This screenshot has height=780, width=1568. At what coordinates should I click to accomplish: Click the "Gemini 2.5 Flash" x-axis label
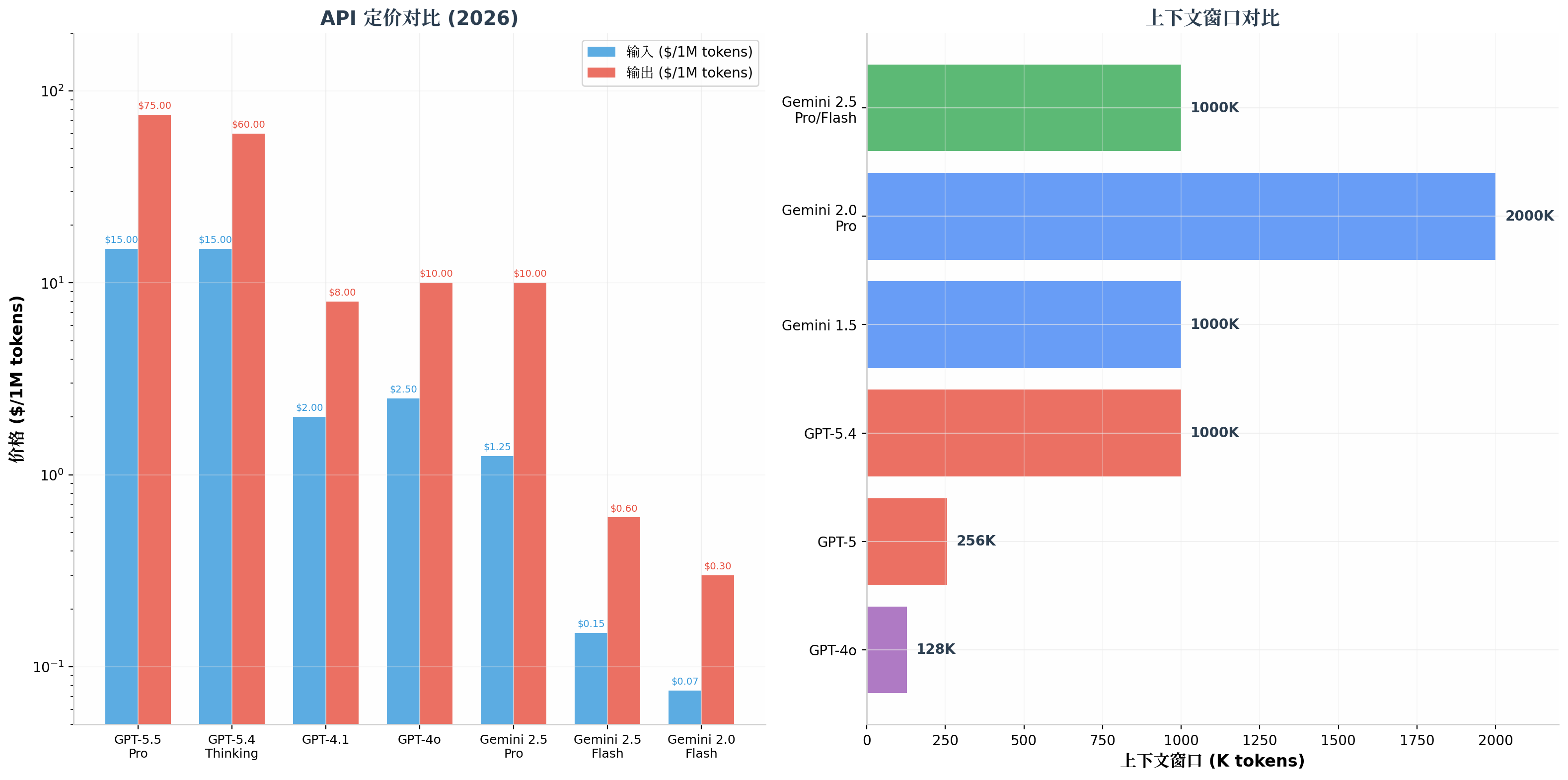(607, 747)
